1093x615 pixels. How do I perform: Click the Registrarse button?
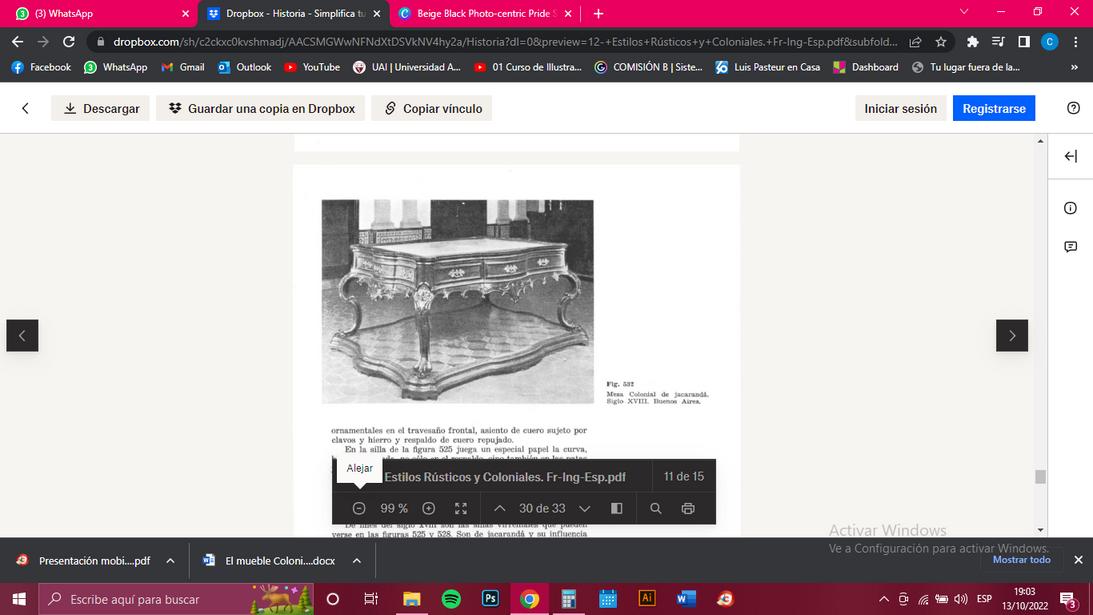tap(994, 108)
